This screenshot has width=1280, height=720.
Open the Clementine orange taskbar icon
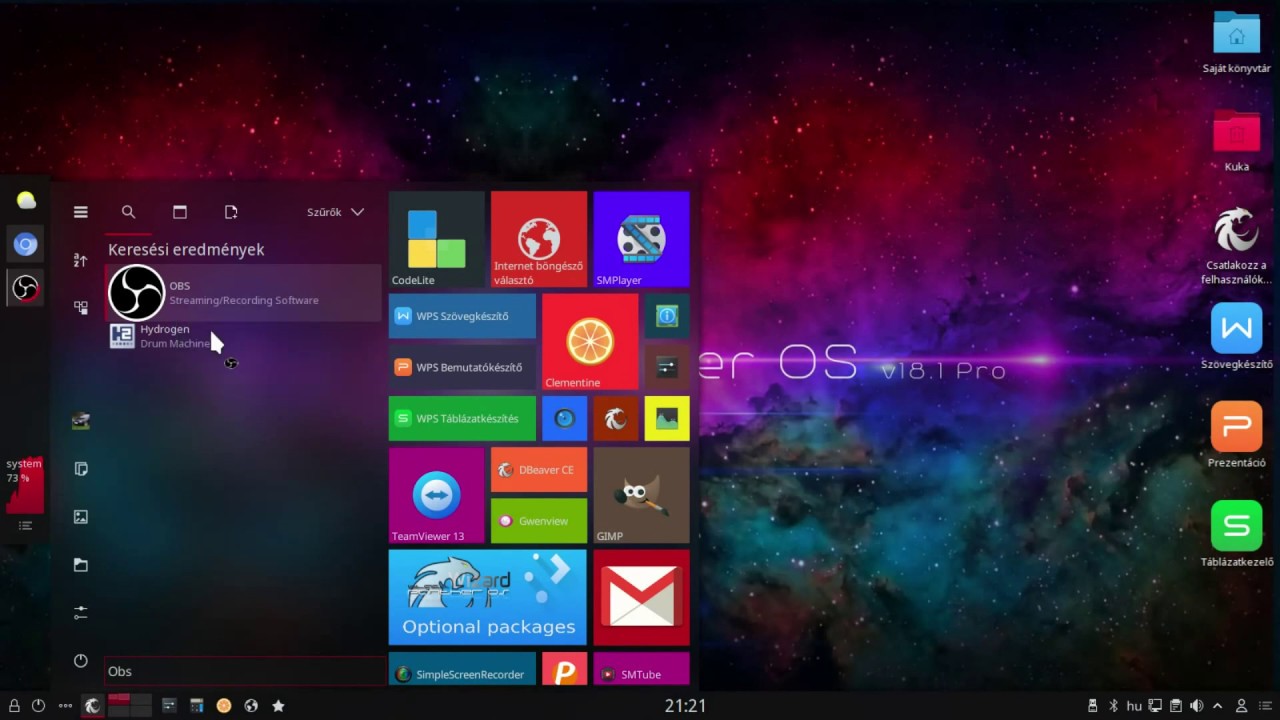click(x=224, y=705)
